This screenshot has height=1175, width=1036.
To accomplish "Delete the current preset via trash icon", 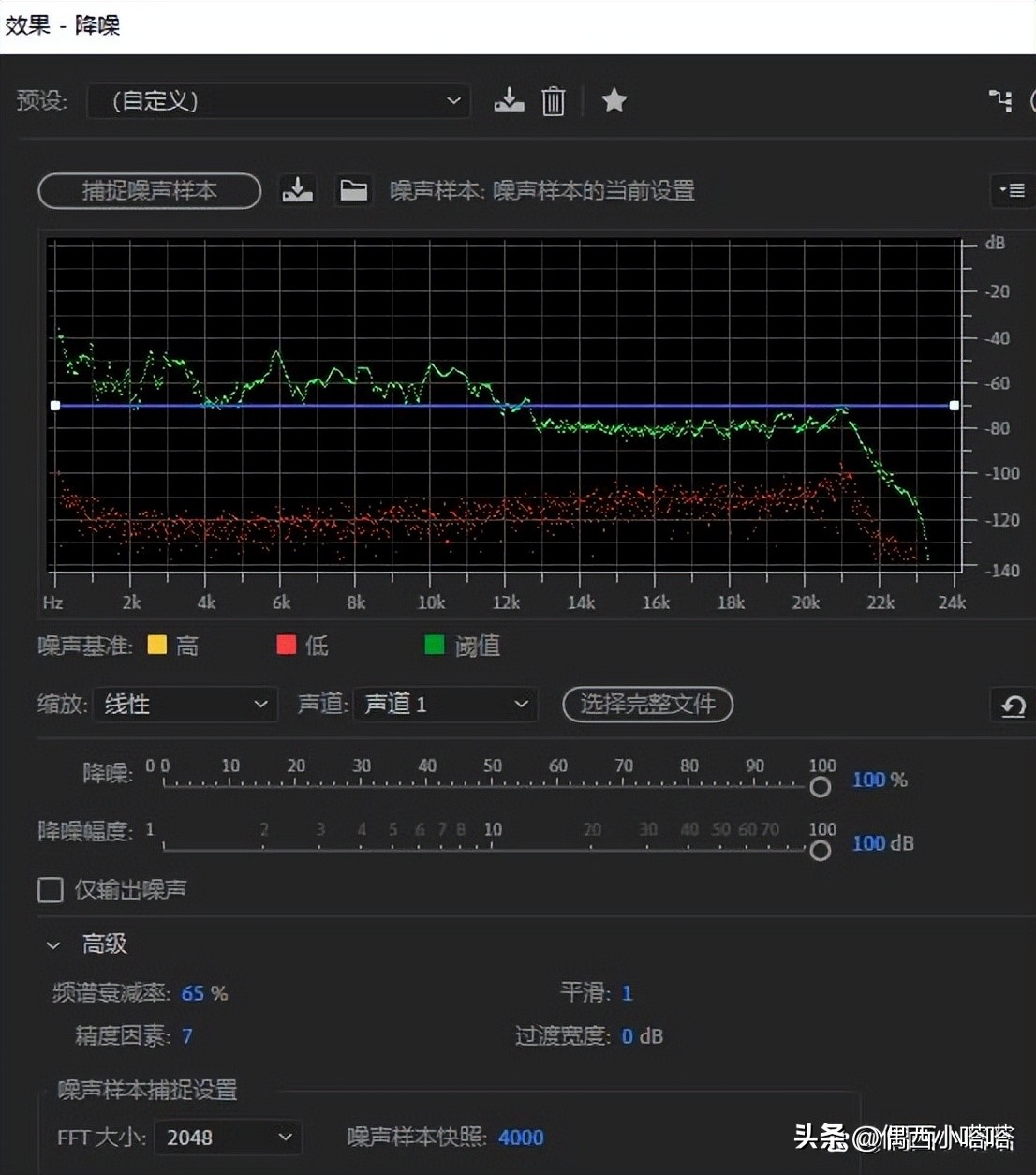I will (553, 100).
